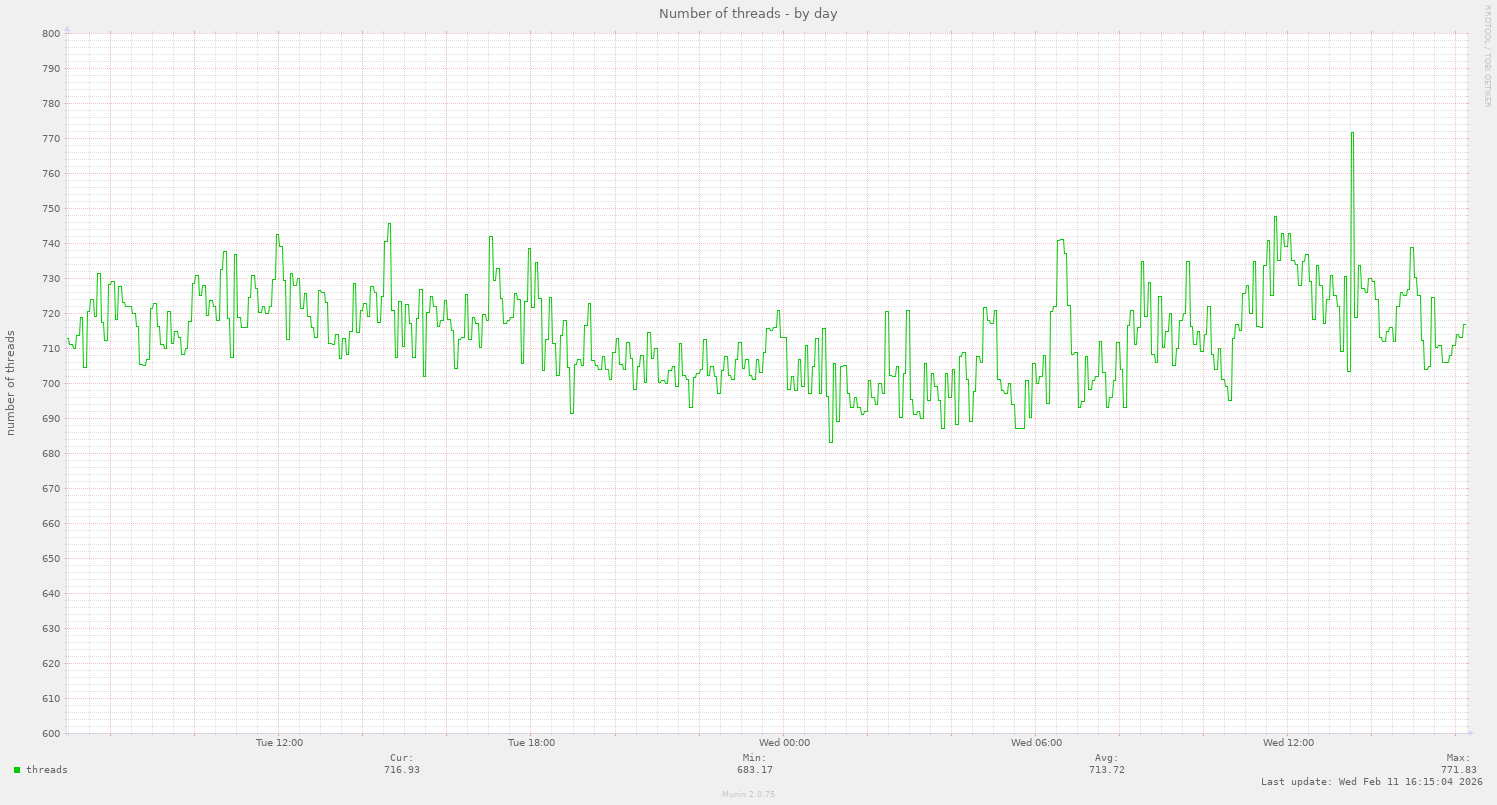Click the RRDTOOL / TOBI OETIKER watermark
Image resolution: width=1497 pixels, height=805 pixels.
1487,55
